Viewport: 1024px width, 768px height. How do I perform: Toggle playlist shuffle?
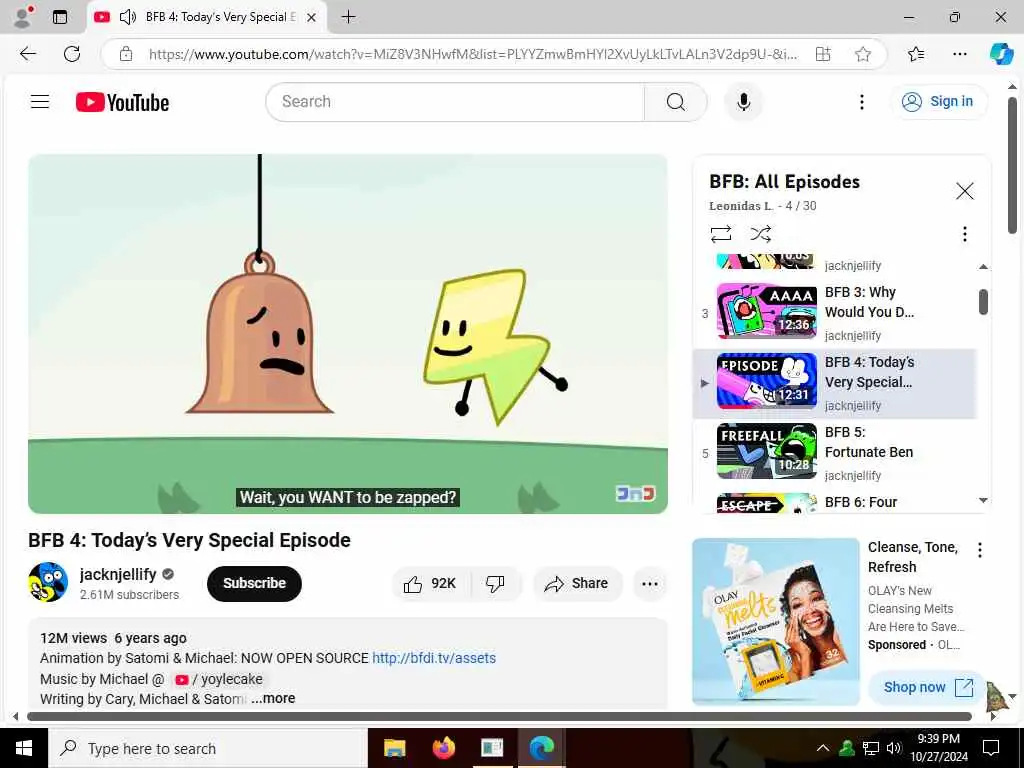(760, 234)
